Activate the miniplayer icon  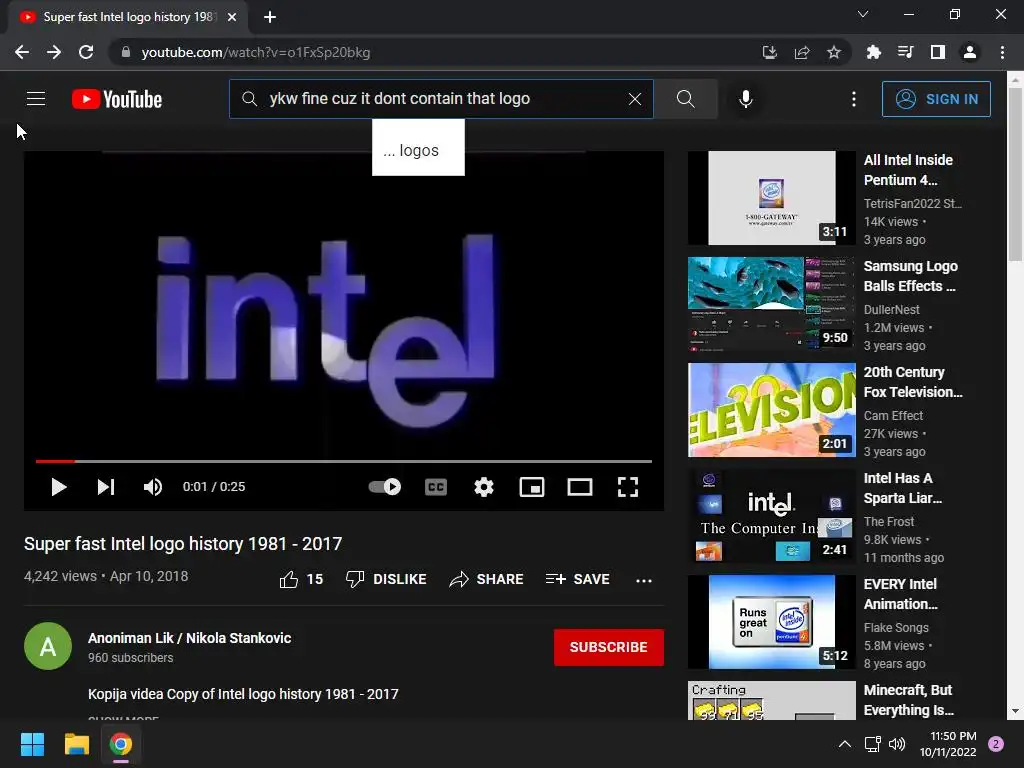[x=532, y=487]
